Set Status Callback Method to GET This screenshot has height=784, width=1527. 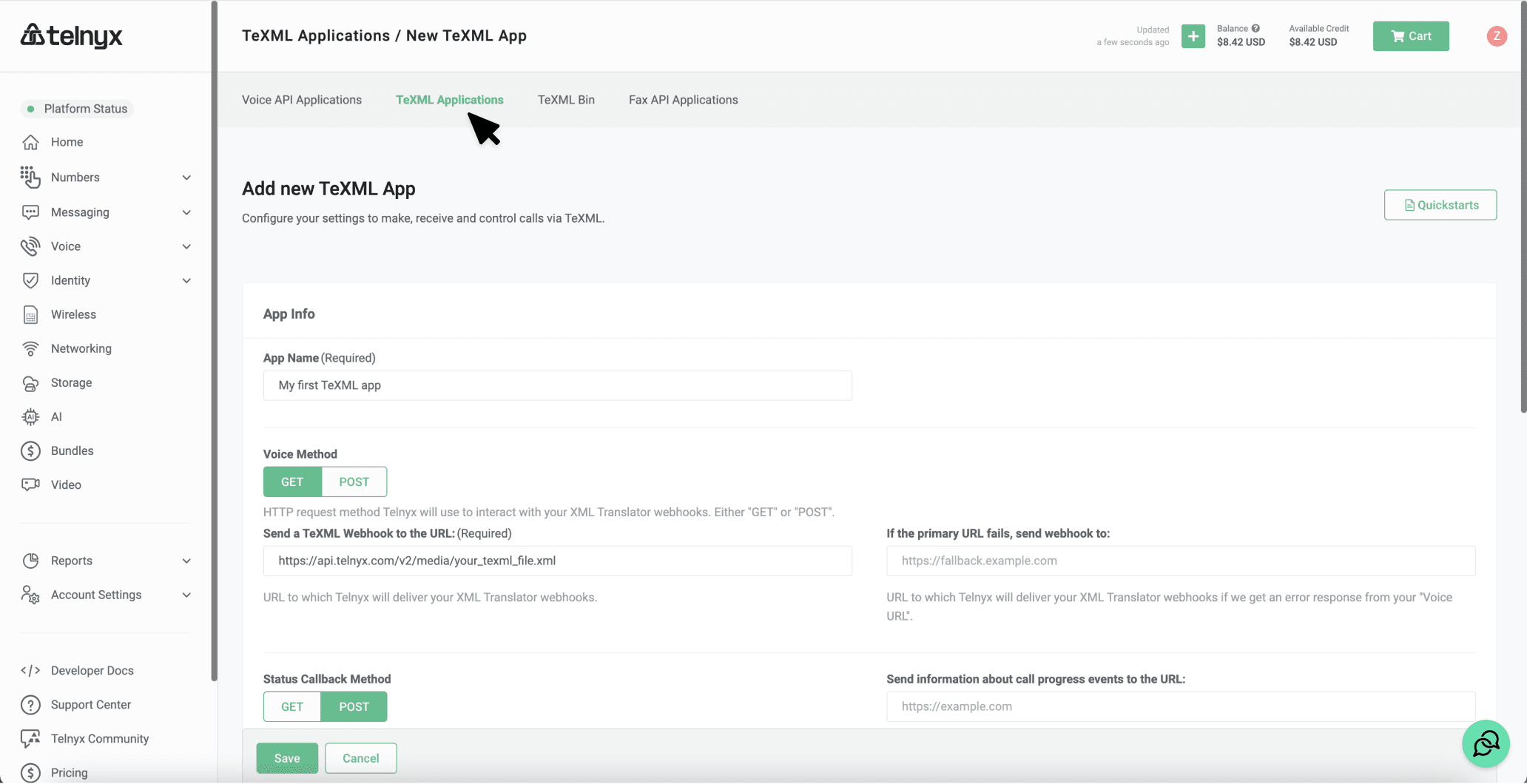coord(292,706)
